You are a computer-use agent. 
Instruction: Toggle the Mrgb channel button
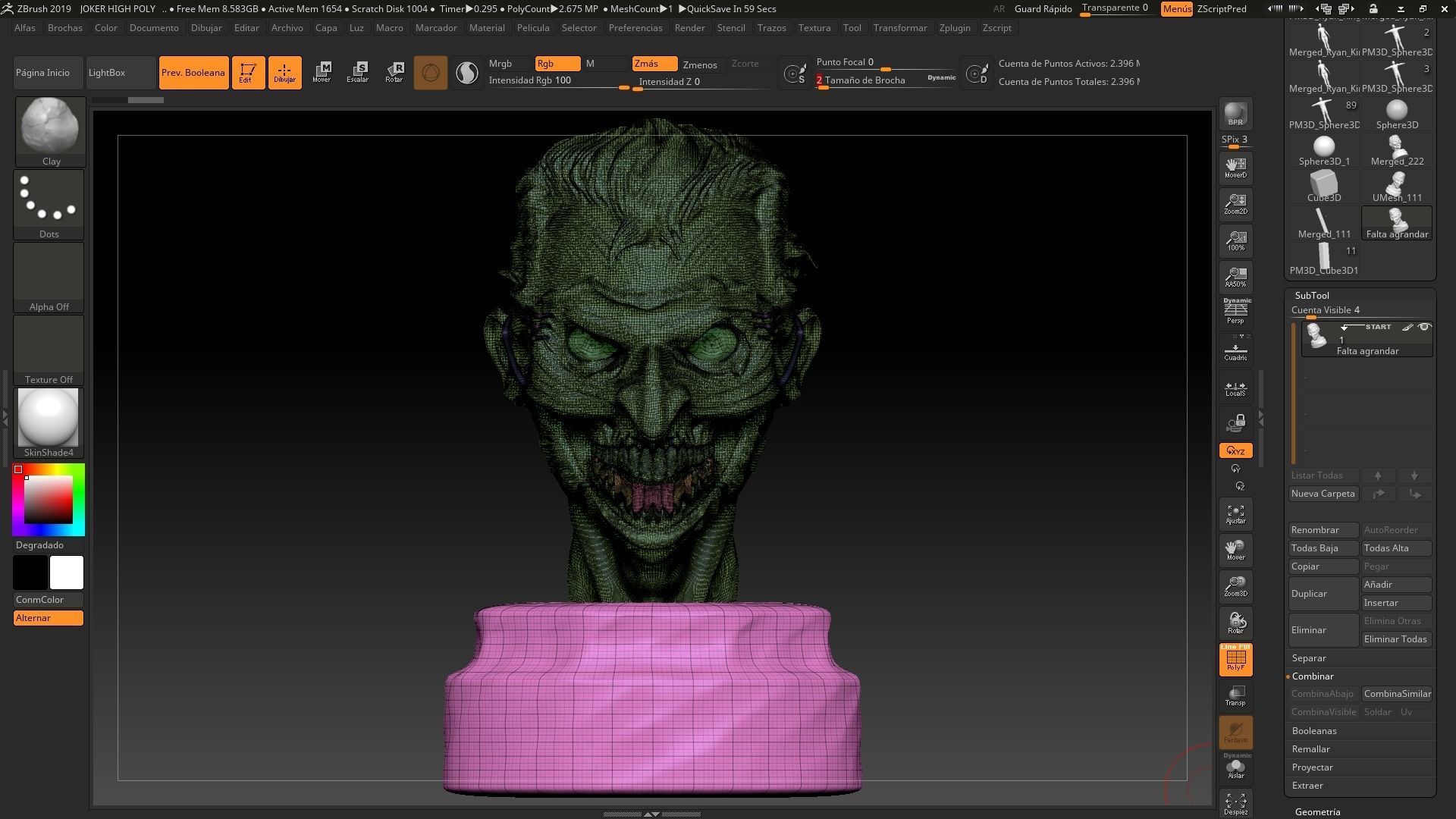(509, 64)
